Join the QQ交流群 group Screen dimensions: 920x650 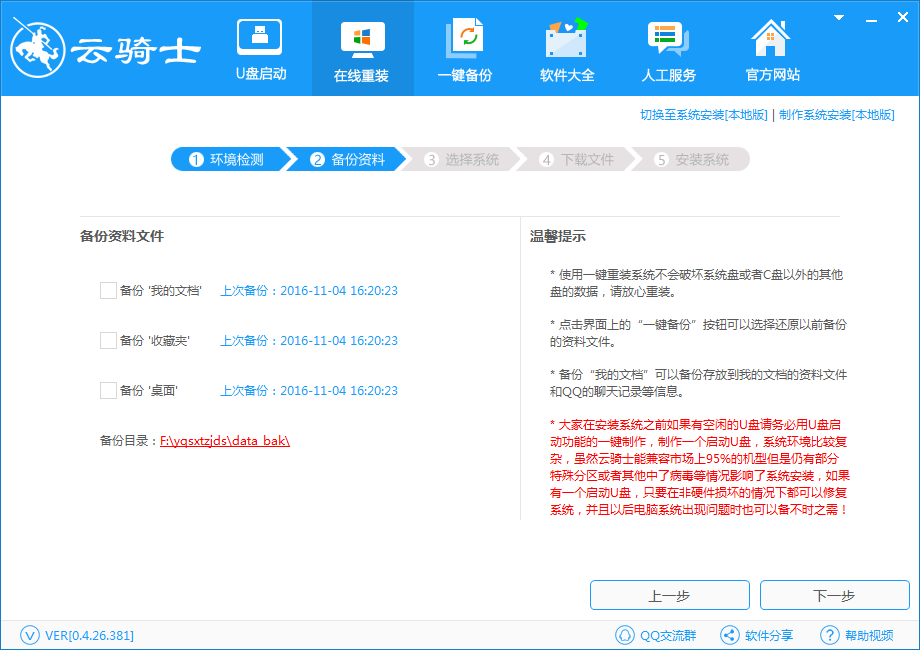659,634
